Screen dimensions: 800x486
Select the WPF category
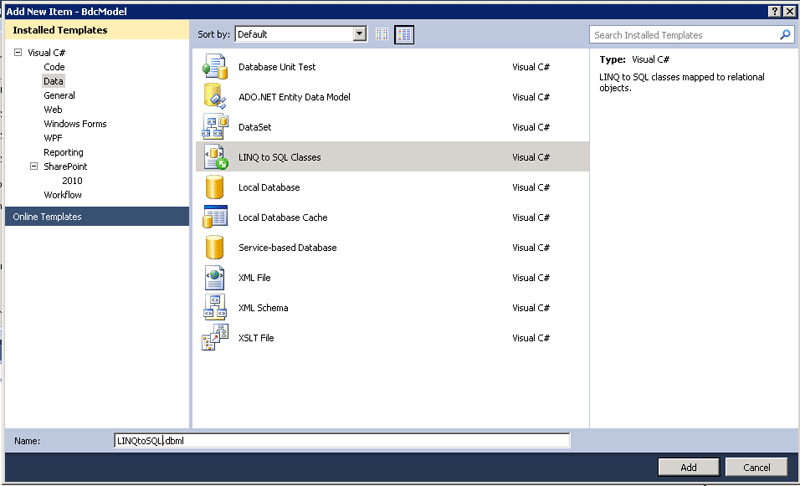point(53,138)
